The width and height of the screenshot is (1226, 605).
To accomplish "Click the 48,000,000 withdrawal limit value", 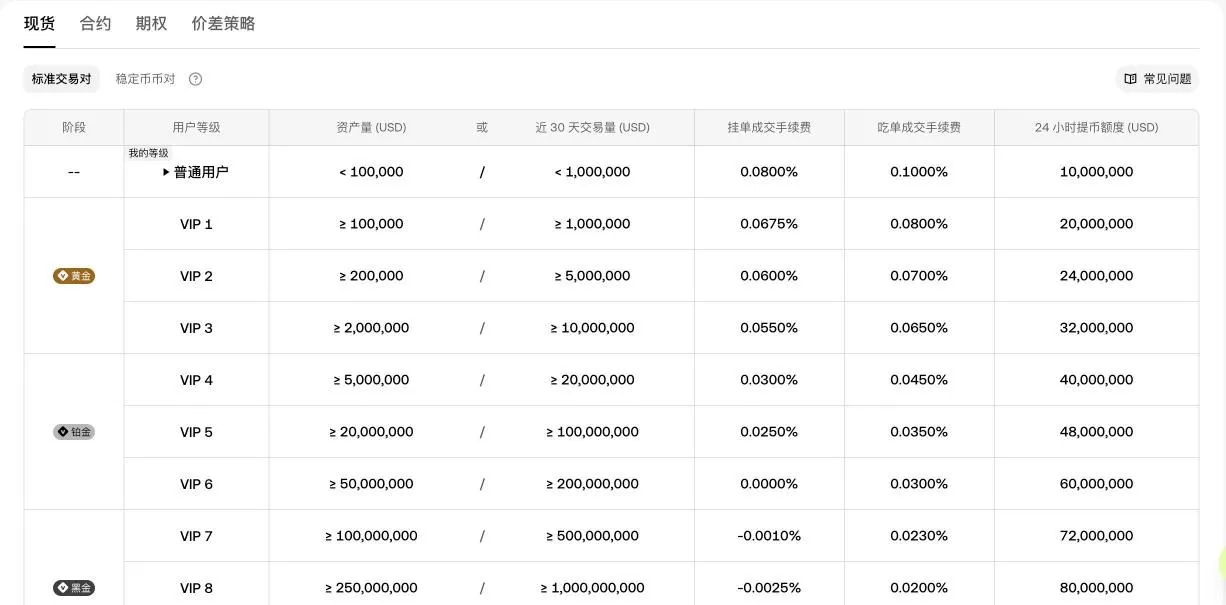I will [x=1096, y=432].
